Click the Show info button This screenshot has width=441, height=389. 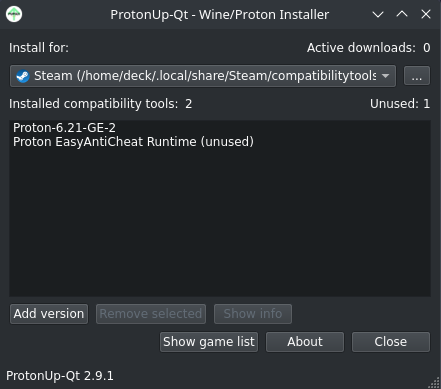pos(253,314)
